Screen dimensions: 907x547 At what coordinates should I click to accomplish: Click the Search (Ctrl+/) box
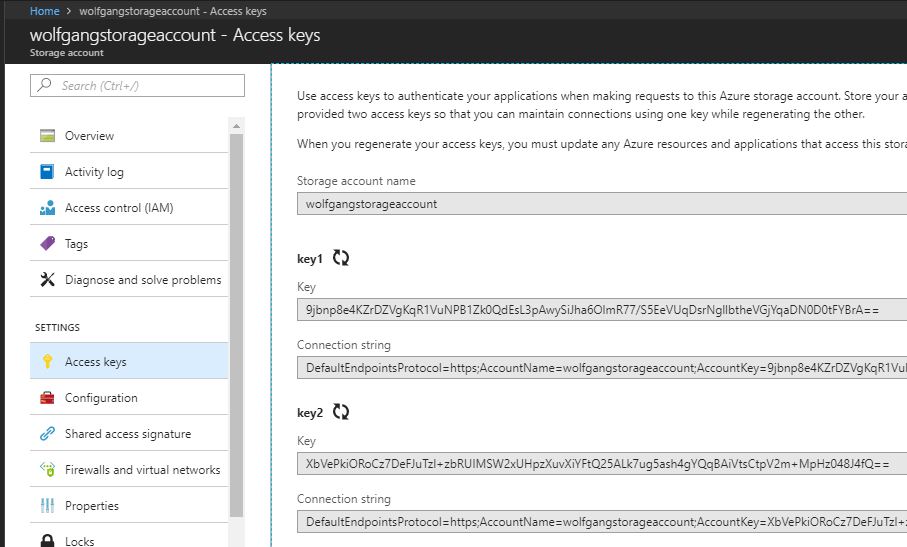pos(137,86)
